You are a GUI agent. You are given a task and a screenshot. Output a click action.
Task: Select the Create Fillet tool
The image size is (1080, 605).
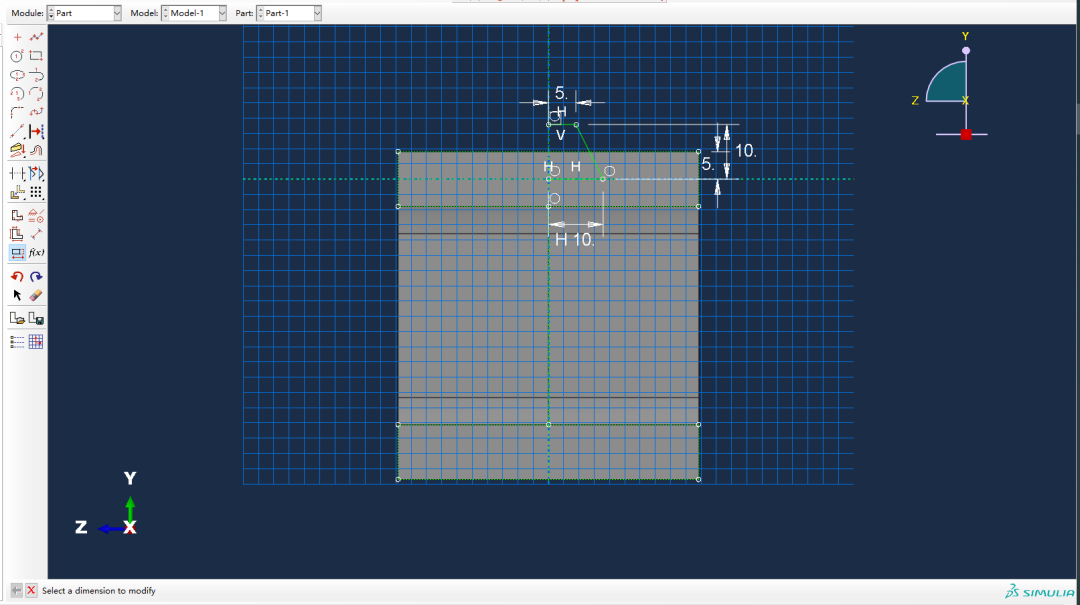tap(17, 112)
